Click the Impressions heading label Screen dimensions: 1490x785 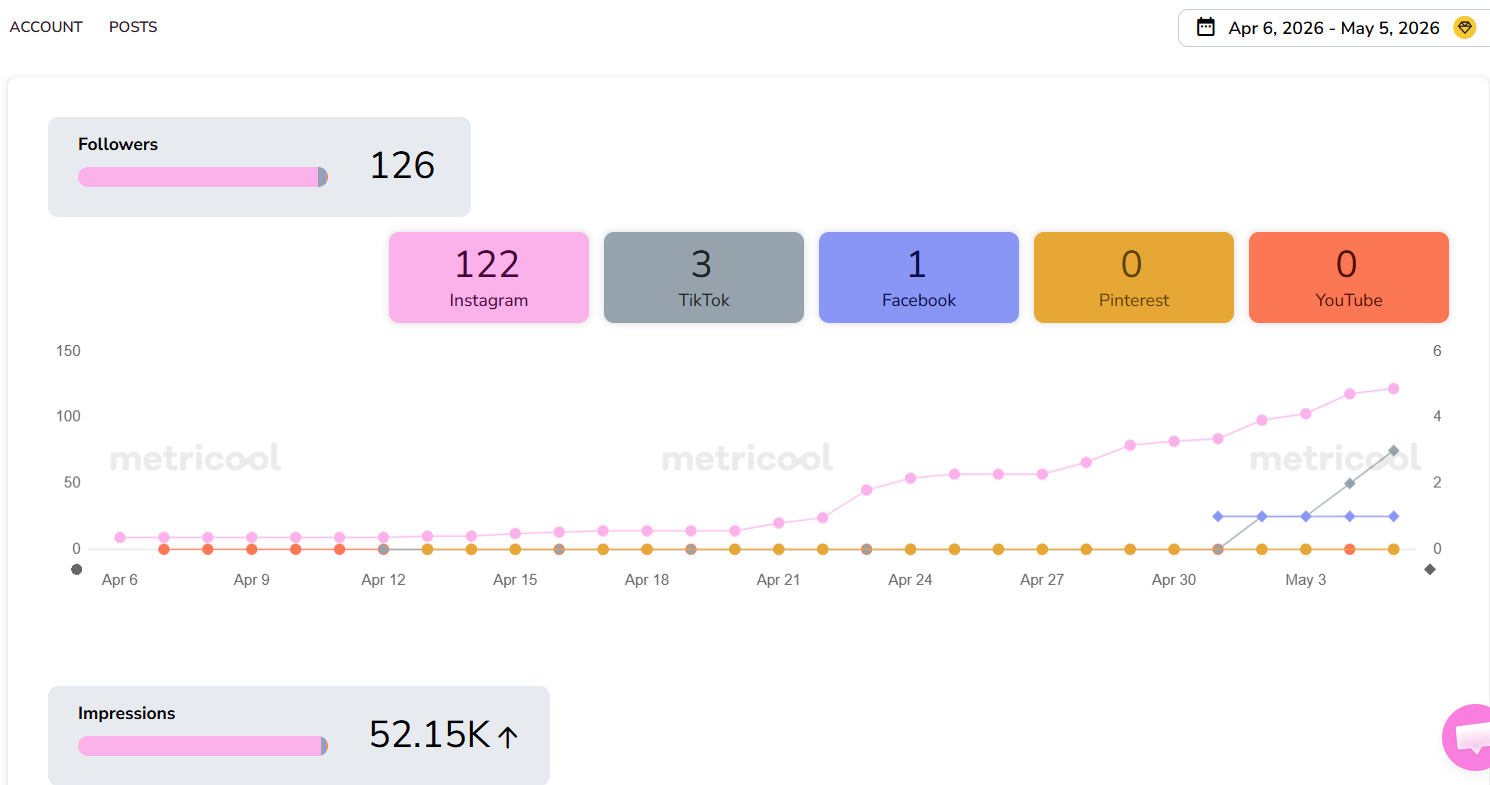(126, 713)
